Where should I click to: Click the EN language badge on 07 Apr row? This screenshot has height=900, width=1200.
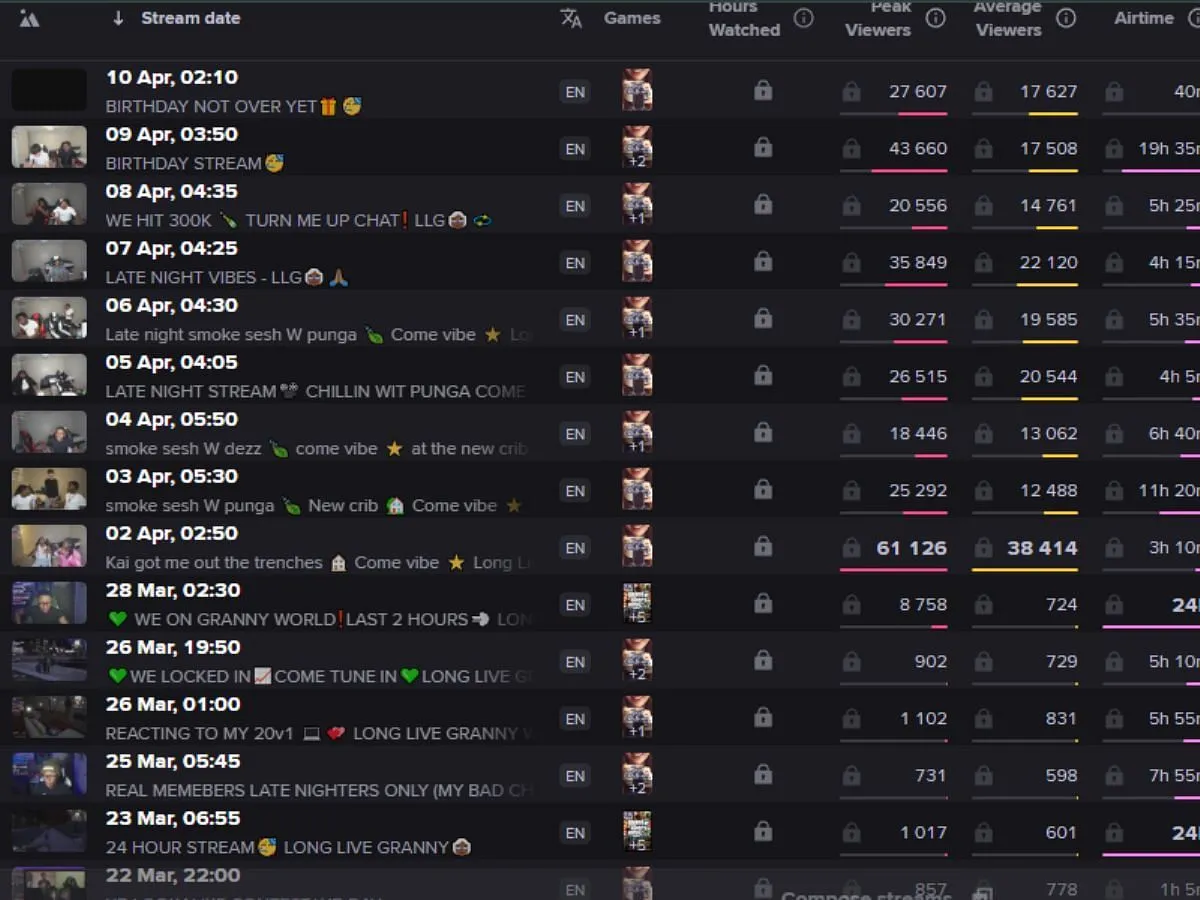point(575,263)
